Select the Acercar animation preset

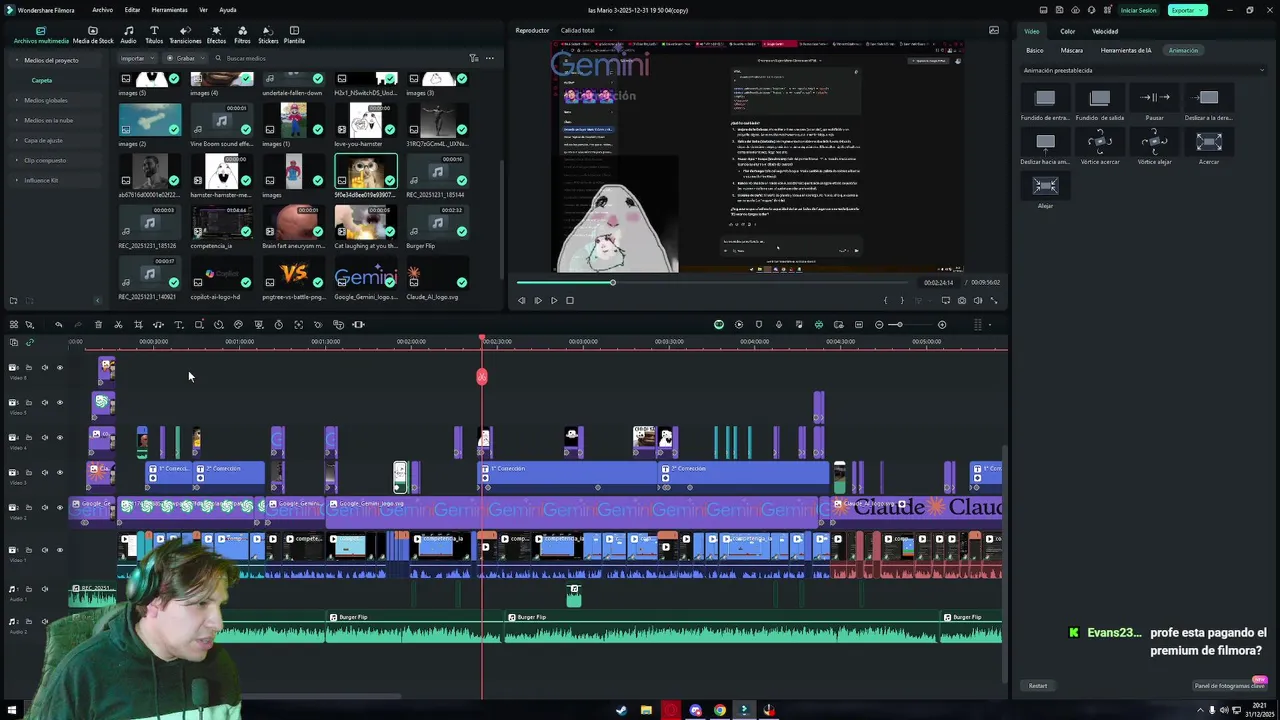(1209, 147)
